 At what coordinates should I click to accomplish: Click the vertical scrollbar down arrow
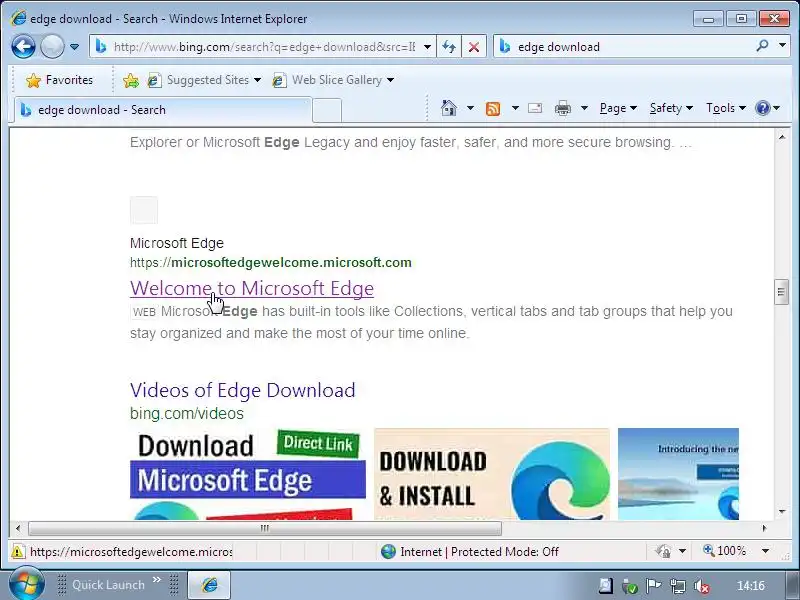point(782,512)
